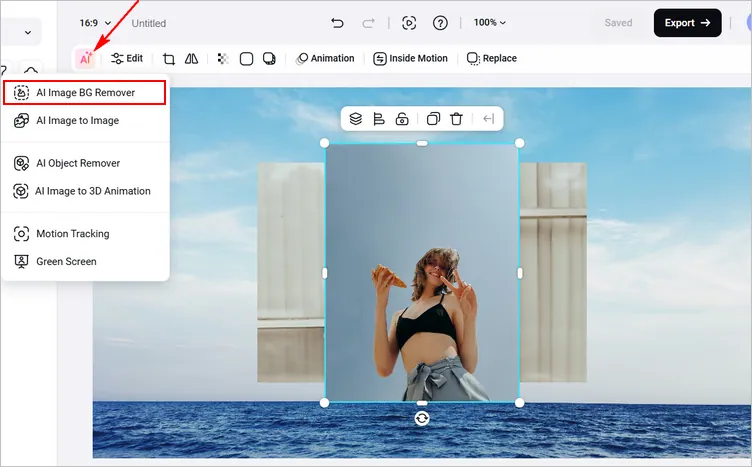Open the align icon in floating toolbar

click(379, 118)
